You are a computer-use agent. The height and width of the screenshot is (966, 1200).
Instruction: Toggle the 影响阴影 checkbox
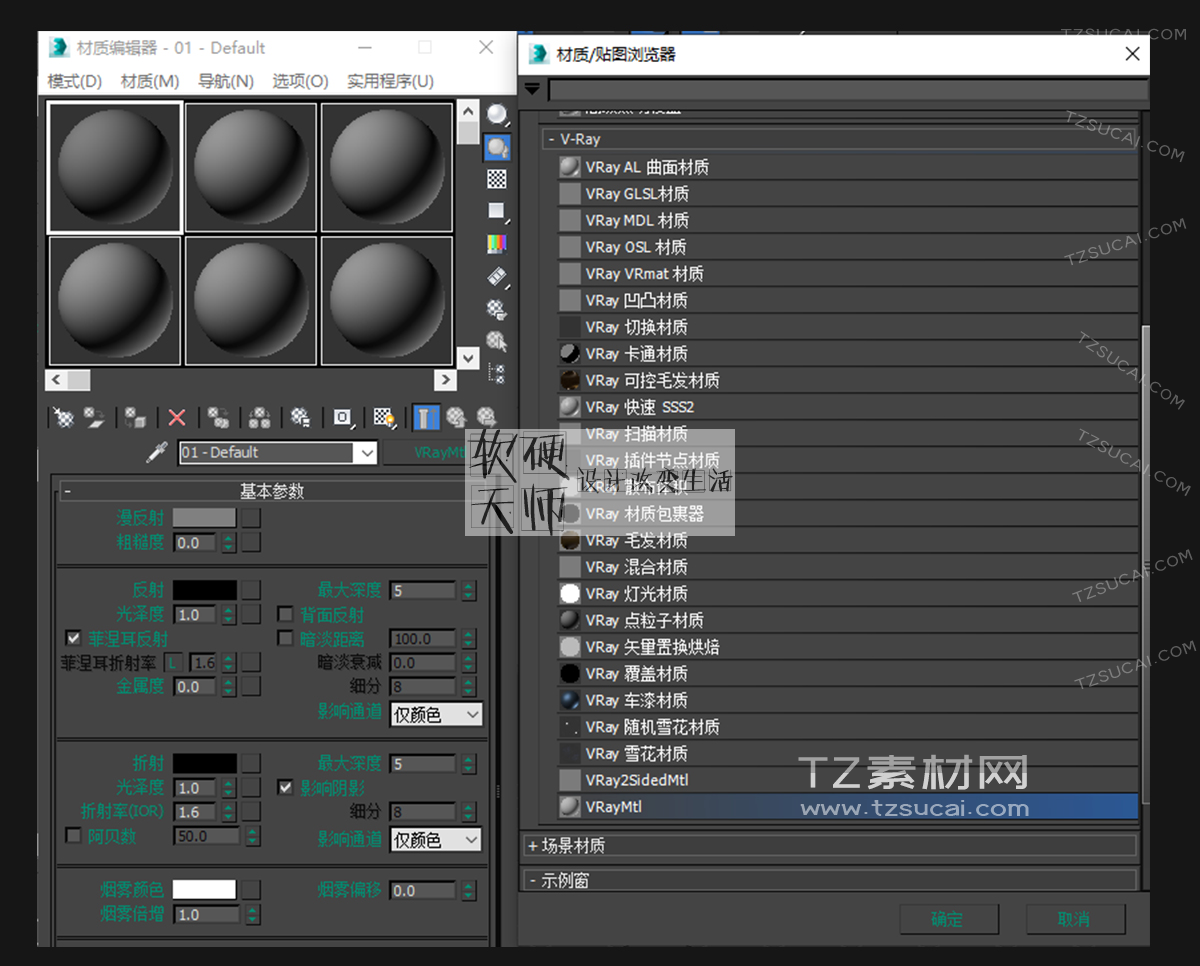click(x=285, y=787)
